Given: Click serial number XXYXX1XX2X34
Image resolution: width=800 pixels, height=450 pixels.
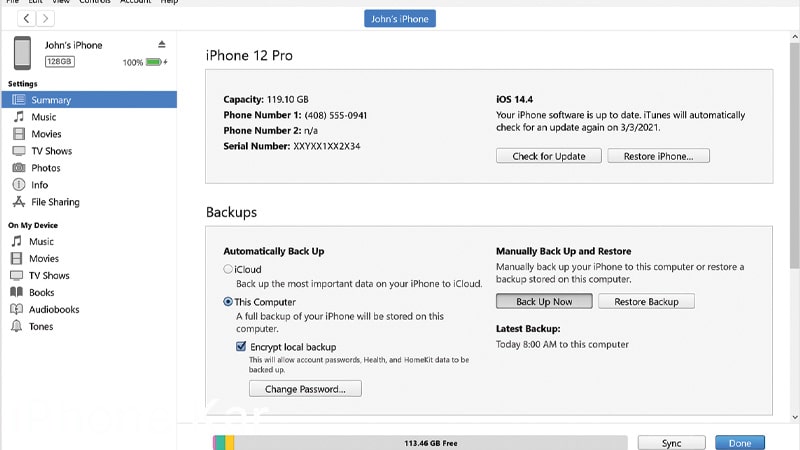Looking at the screenshot, I should [x=327, y=146].
